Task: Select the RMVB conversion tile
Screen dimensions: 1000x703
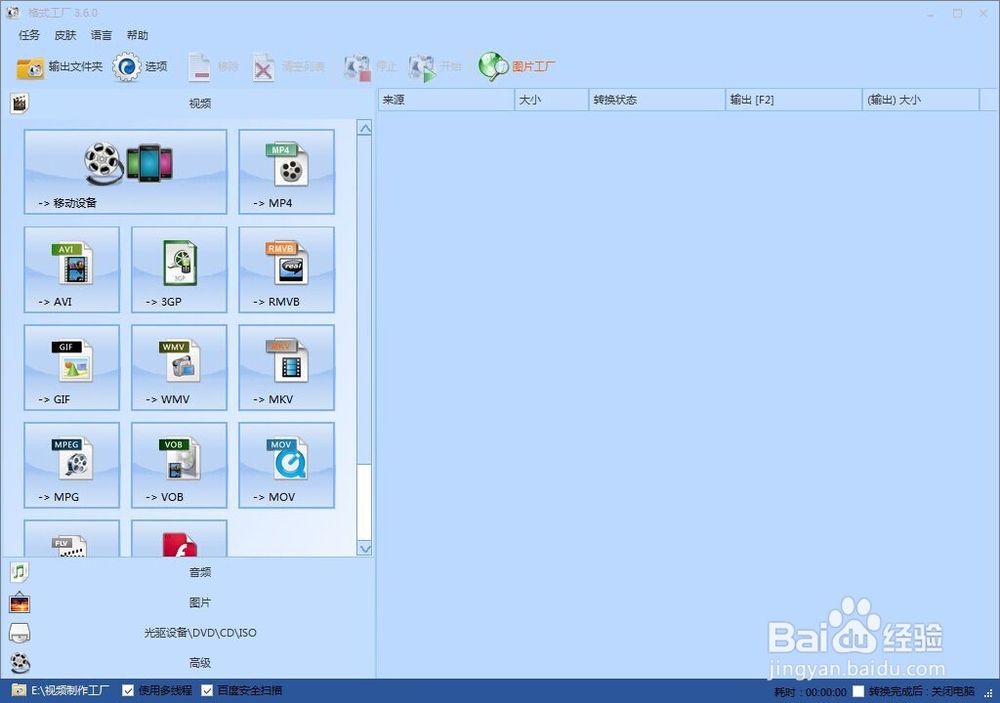Action: [x=286, y=270]
